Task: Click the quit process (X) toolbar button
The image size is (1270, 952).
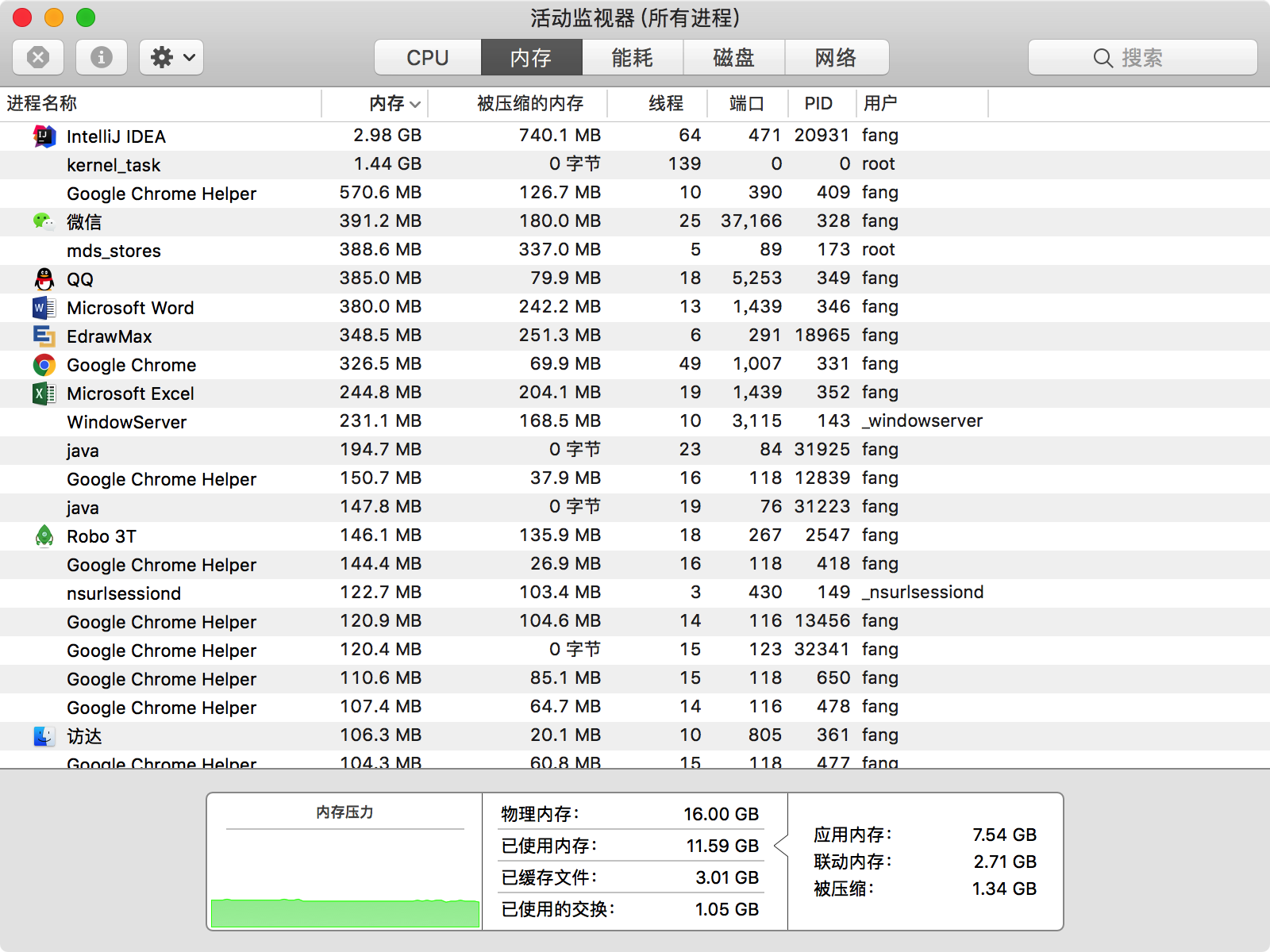Action: (38, 57)
